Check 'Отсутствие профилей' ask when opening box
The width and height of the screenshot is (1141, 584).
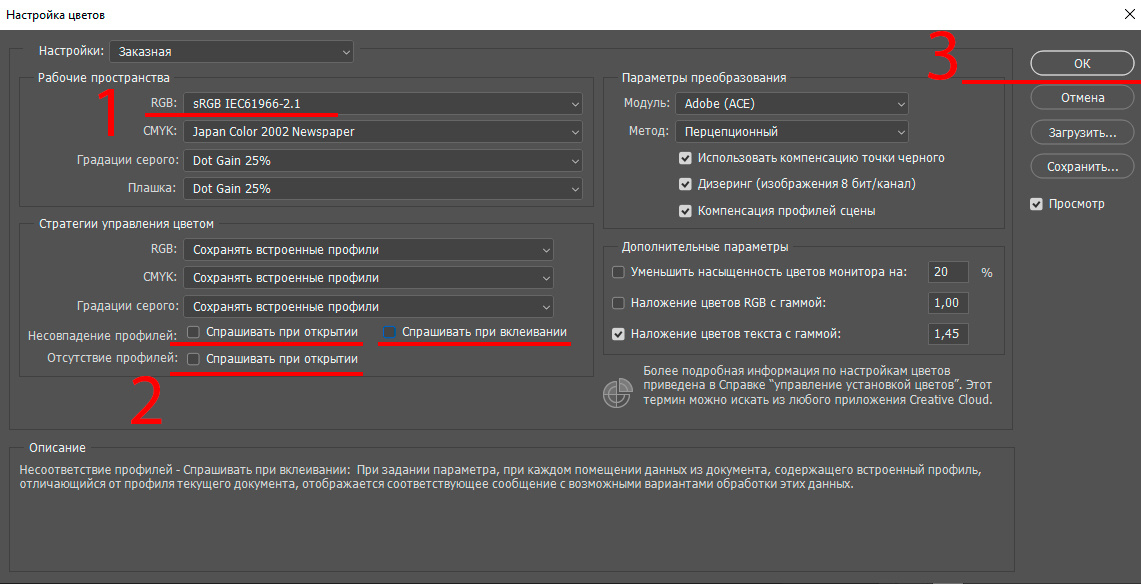[x=194, y=359]
